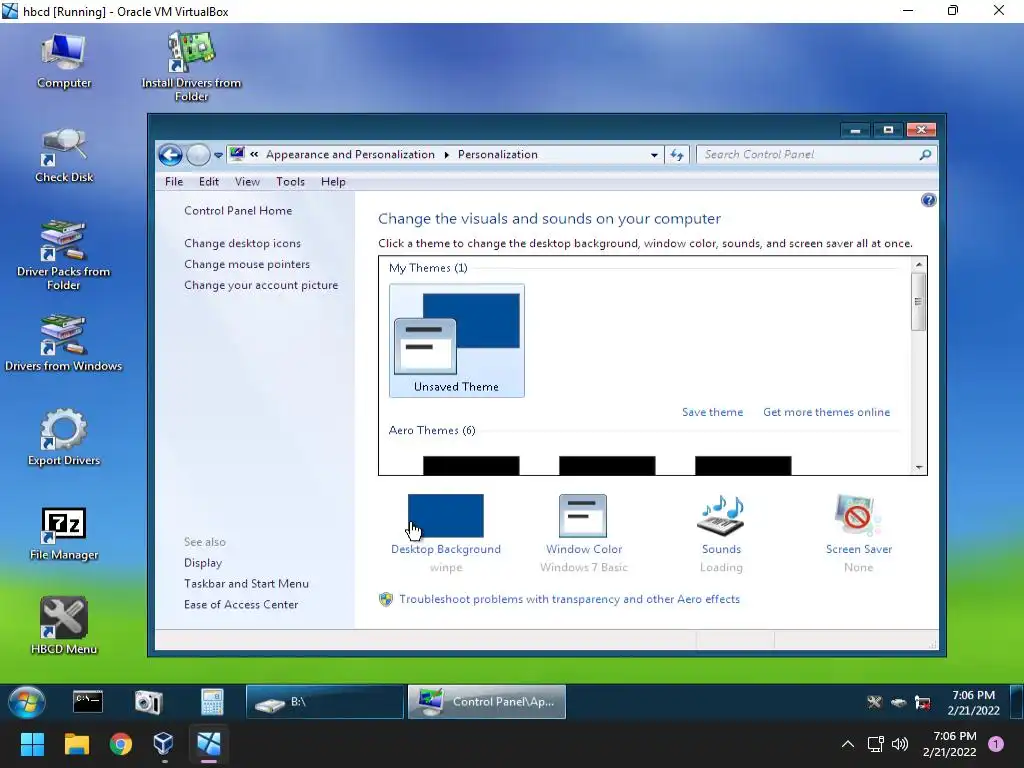Open the Help menu
Image resolution: width=1024 pixels, height=768 pixels.
[333, 182]
